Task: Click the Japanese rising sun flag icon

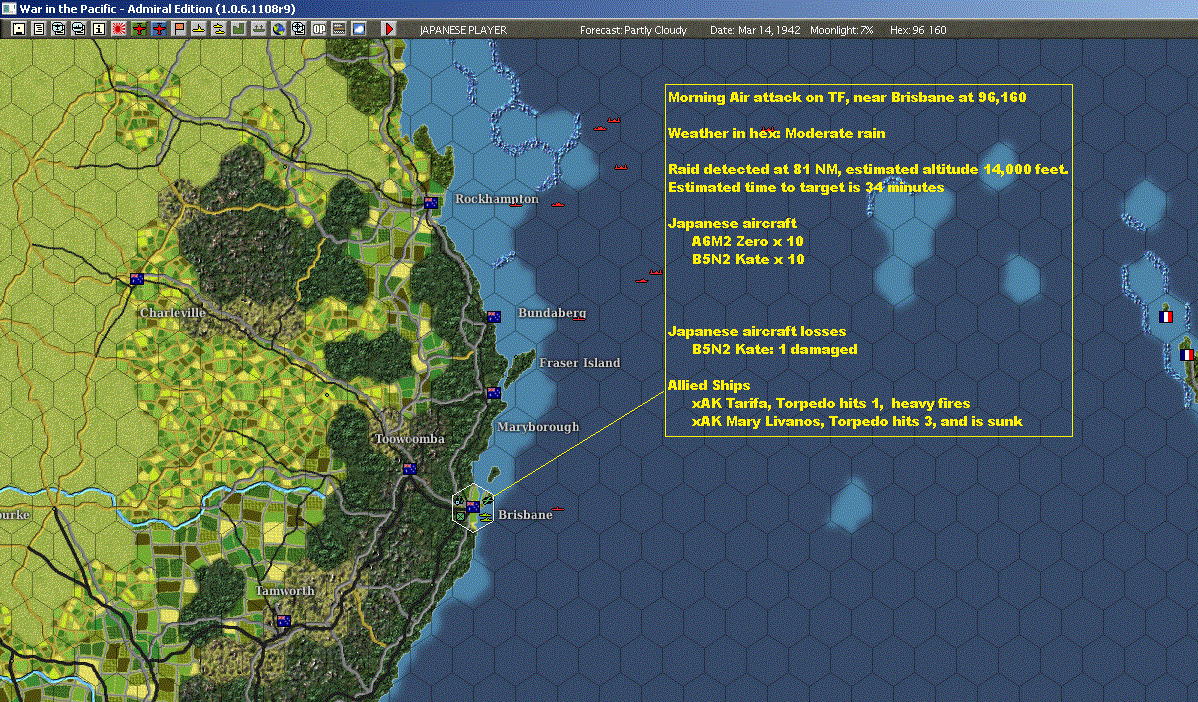Action: click(x=118, y=29)
